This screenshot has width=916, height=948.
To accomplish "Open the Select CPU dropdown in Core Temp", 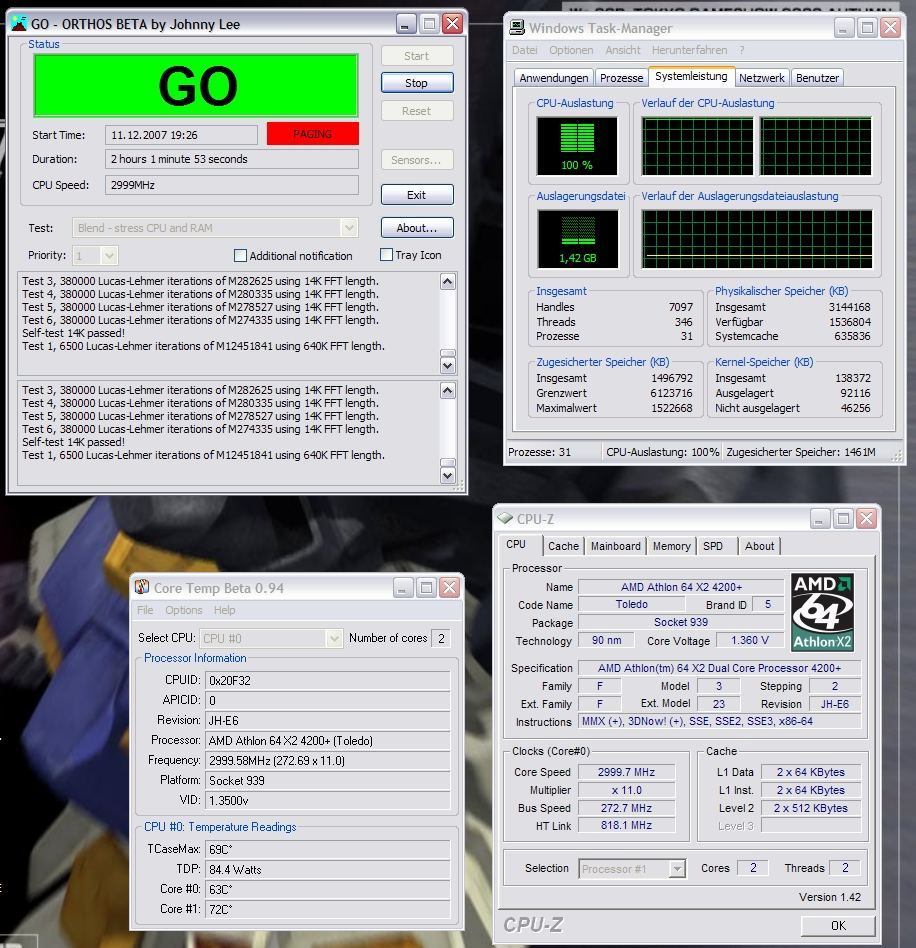I will pos(334,638).
